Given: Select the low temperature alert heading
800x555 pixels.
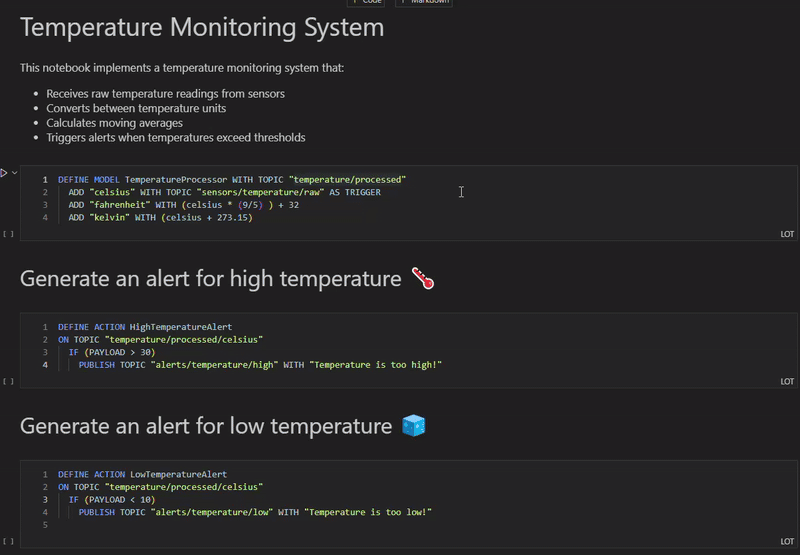Looking at the screenshot, I should click(x=205, y=426).
